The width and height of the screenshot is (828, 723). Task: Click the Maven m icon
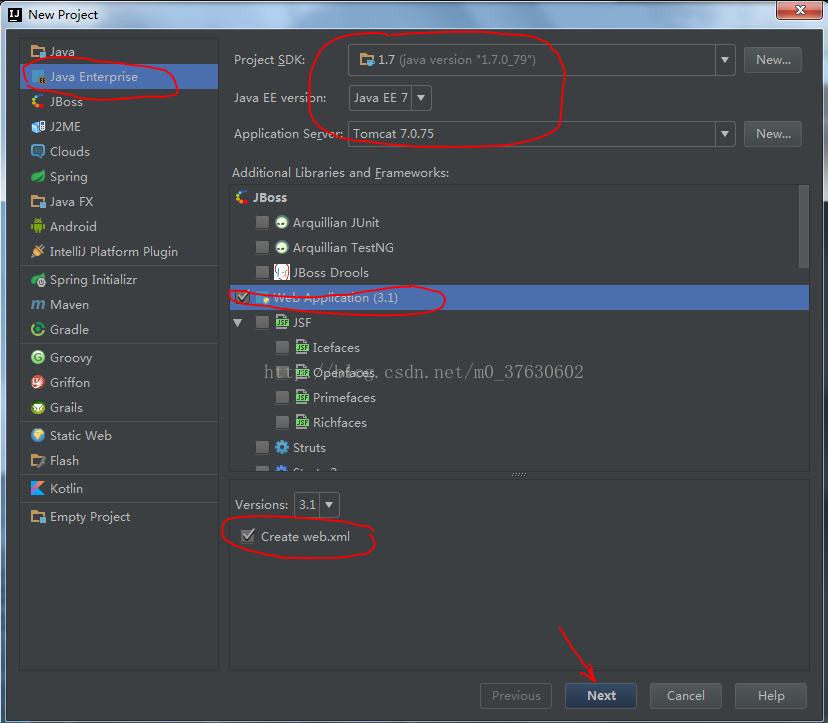(38, 305)
